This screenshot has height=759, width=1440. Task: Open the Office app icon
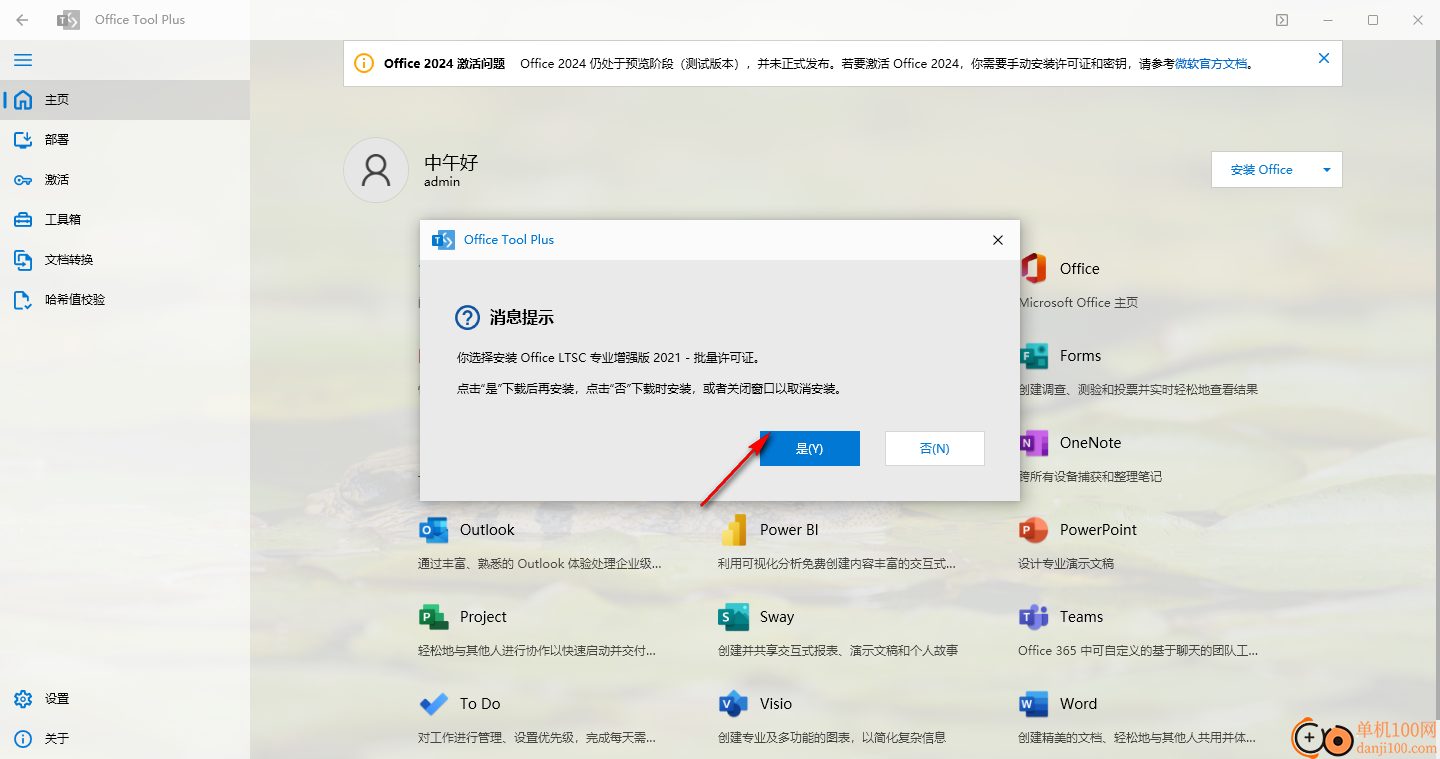point(1033,268)
